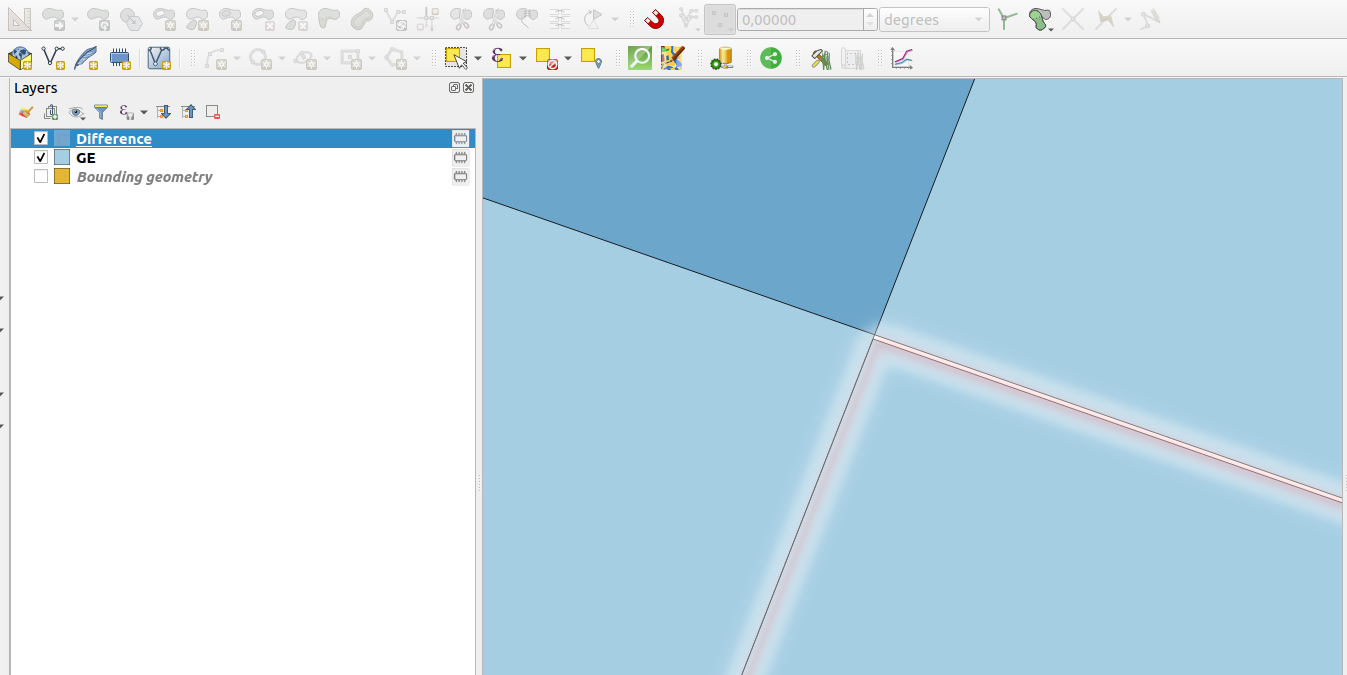Click the Deselect Features icon
Viewport: 1347px width, 675px height.
[546, 59]
